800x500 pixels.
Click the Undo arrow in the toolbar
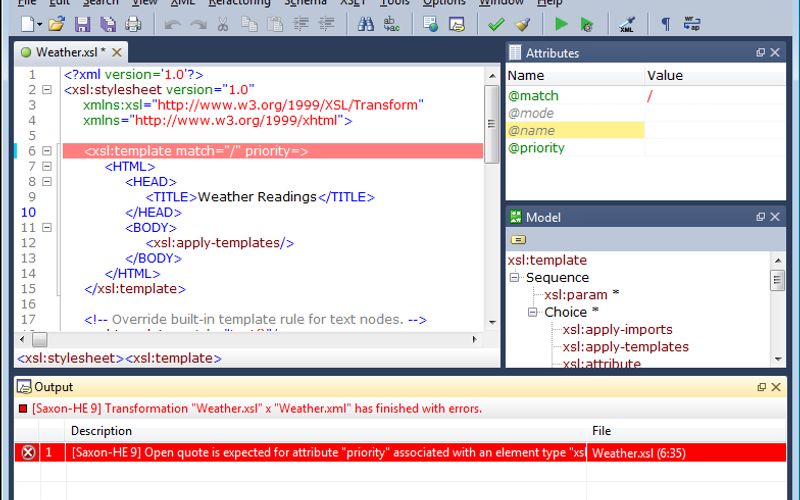(x=172, y=24)
